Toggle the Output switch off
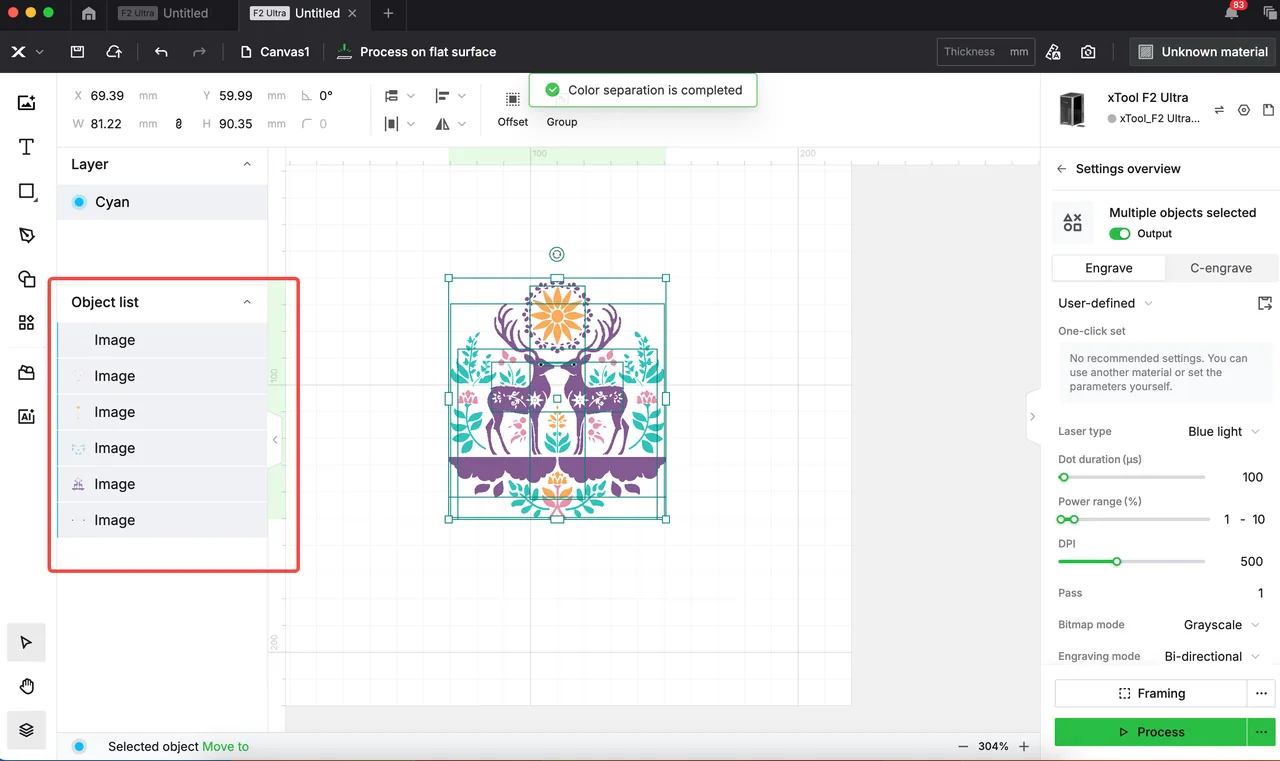This screenshot has width=1280, height=761. [1120, 233]
